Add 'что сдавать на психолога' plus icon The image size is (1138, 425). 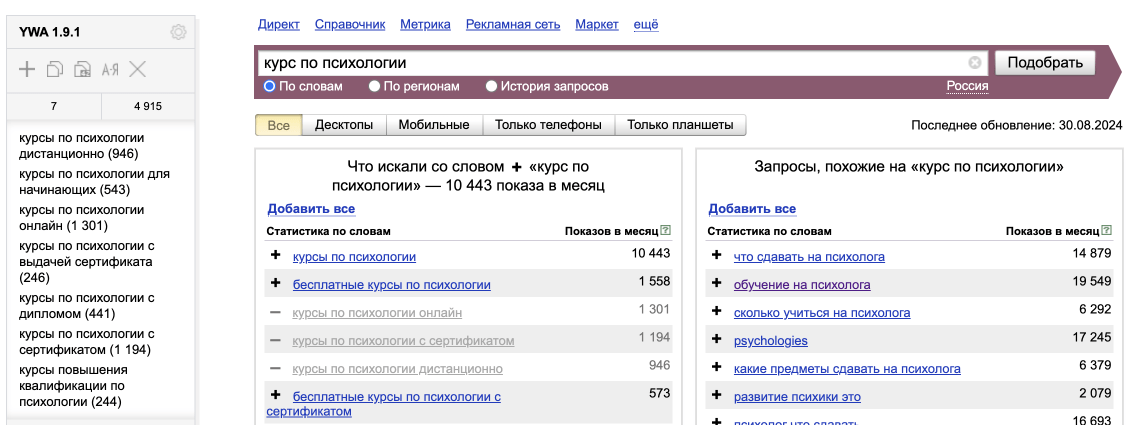pos(716,255)
